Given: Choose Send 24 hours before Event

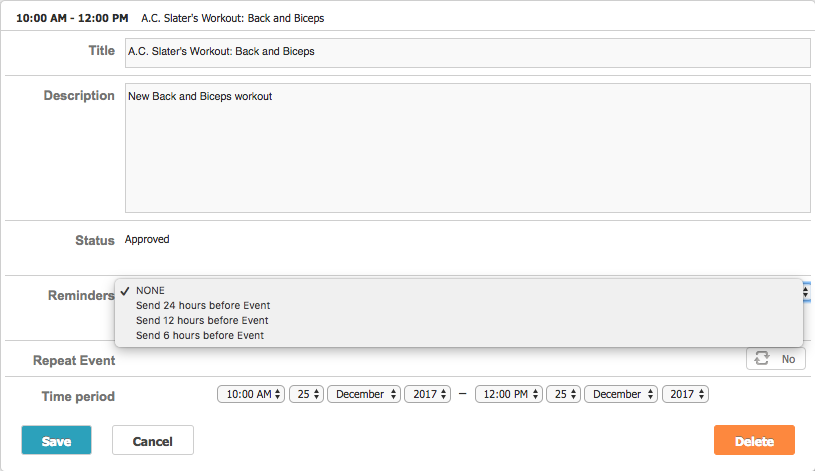Looking at the screenshot, I should tap(203, 305).
